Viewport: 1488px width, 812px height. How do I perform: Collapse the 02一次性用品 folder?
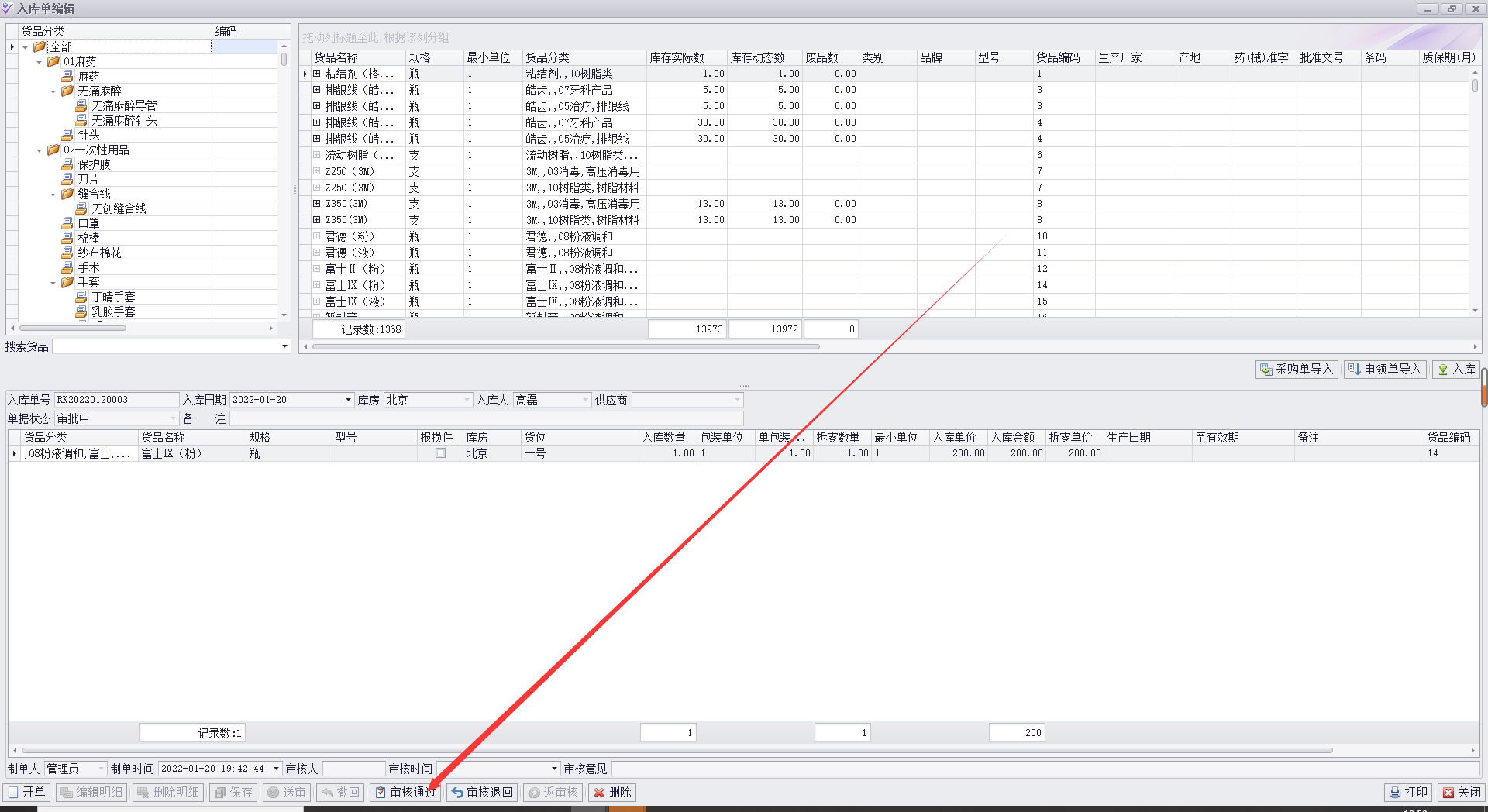click(40, 150)
